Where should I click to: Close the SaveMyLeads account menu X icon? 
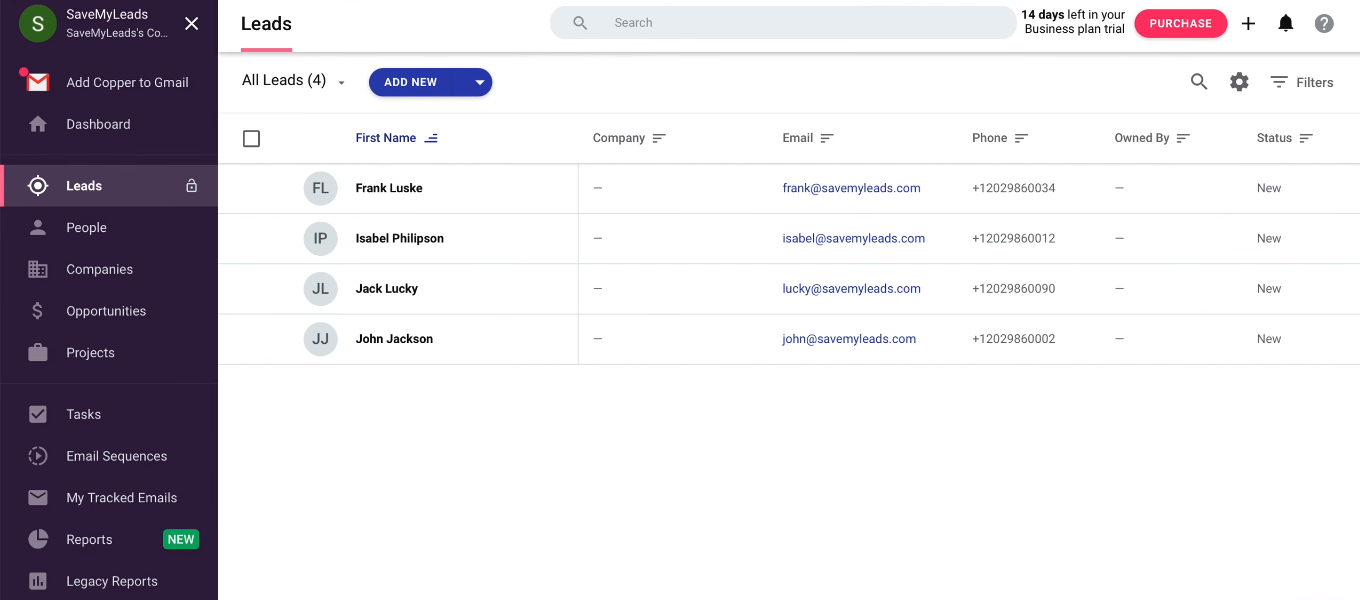(x=192, y=23)
